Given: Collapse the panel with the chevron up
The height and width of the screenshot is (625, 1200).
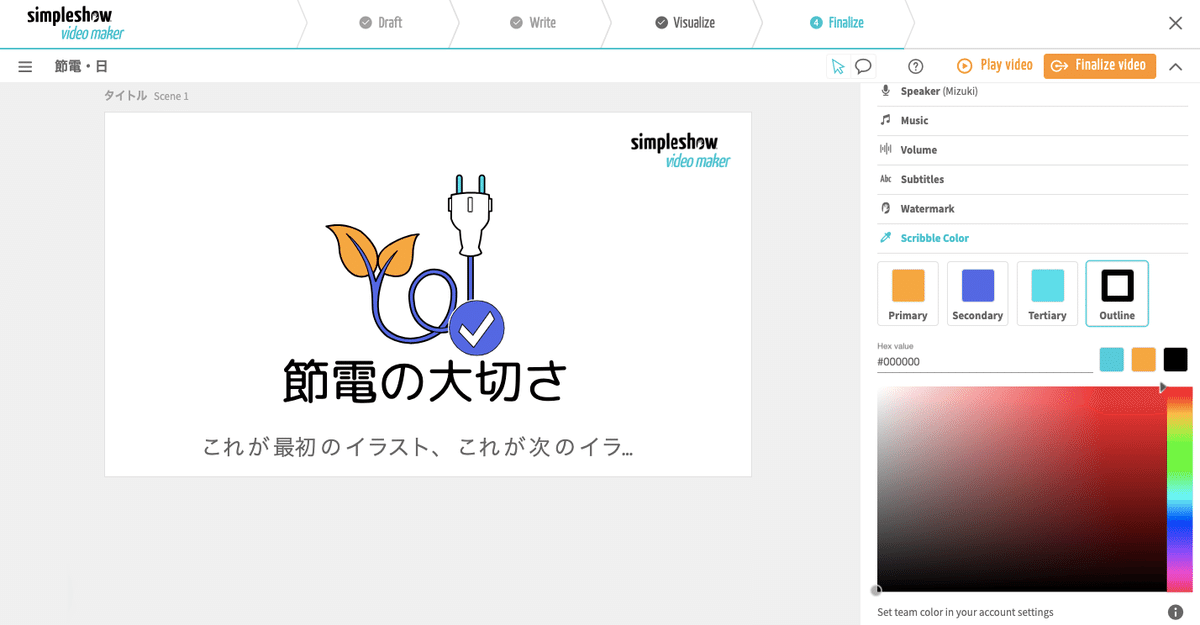Looking at the screenshot, I should [1176, 66].
